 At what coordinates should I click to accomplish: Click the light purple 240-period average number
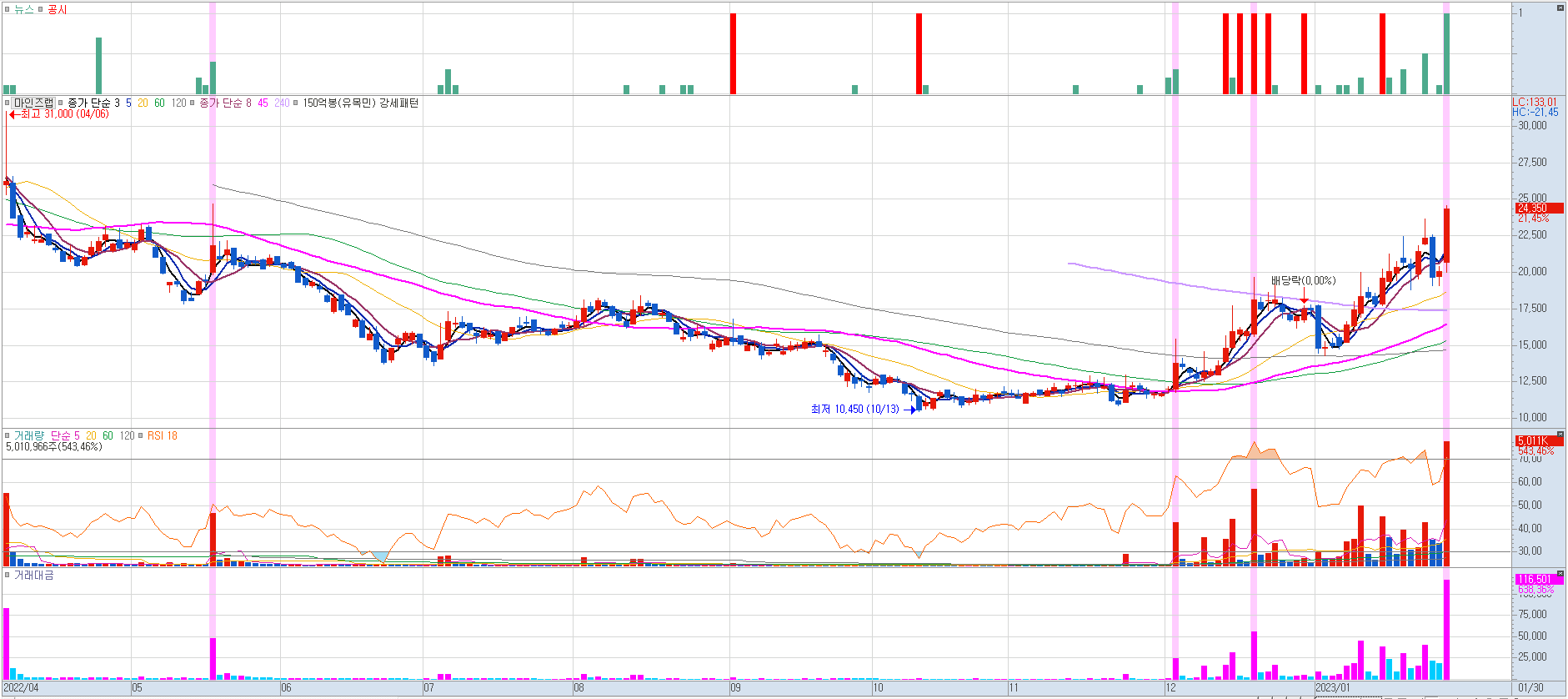point(282,103)
